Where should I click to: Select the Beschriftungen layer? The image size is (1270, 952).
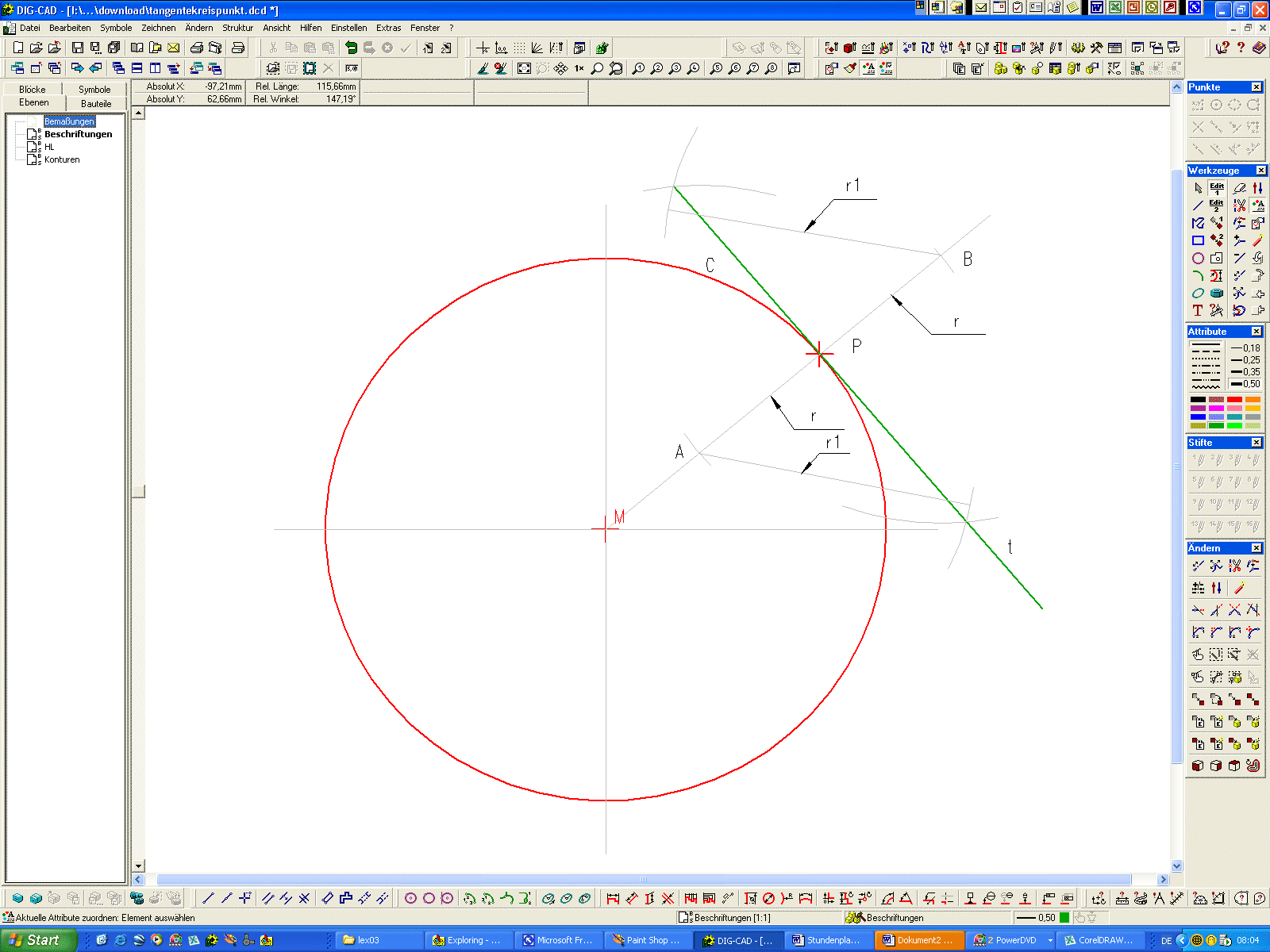click(x=78, y=134)
